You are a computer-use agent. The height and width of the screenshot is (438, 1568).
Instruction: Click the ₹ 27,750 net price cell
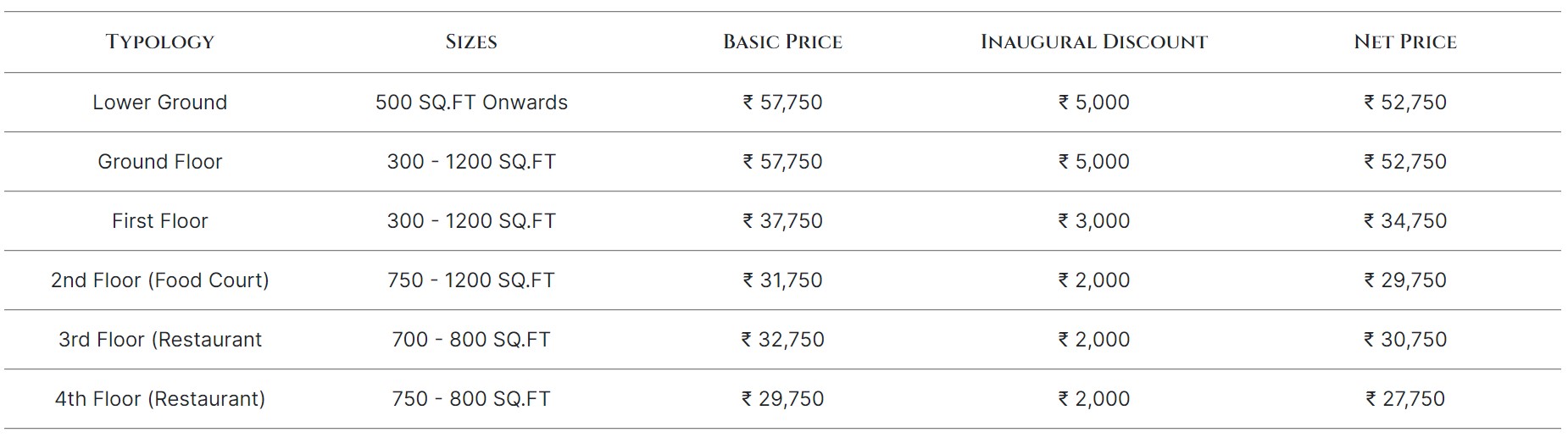click(1404, 399)
